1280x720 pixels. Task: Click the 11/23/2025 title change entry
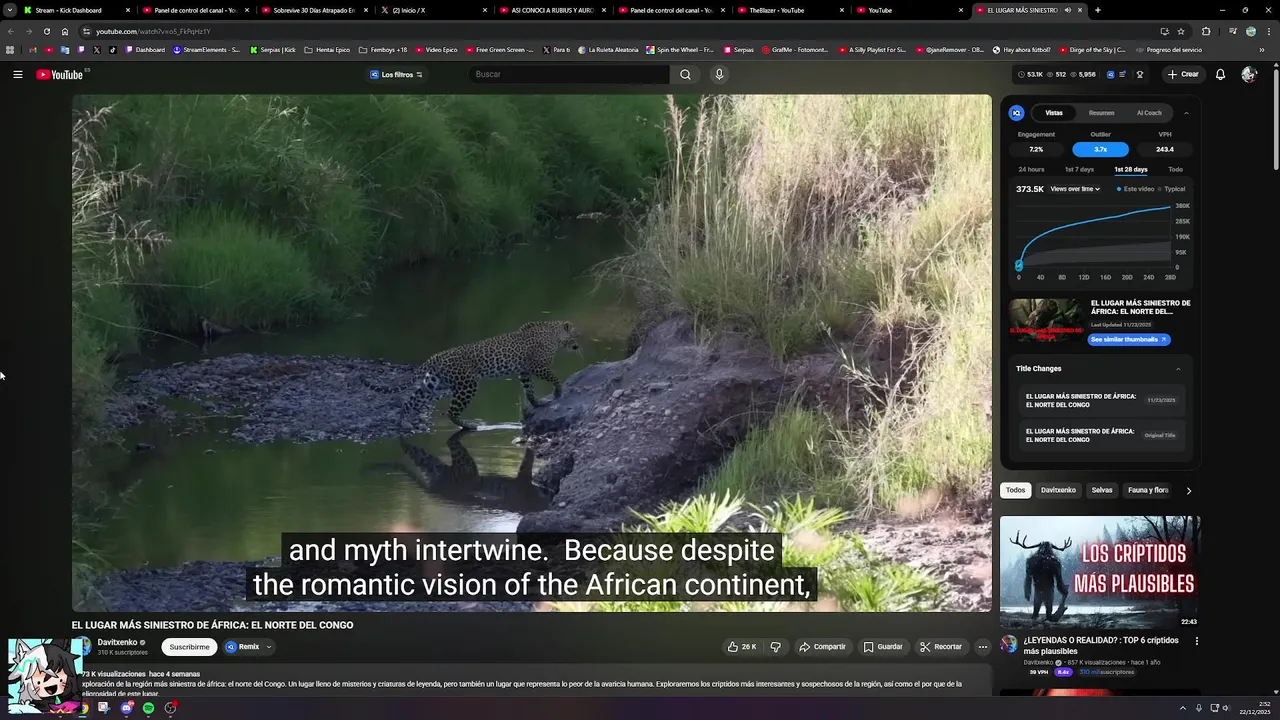tap(1101, 400)
